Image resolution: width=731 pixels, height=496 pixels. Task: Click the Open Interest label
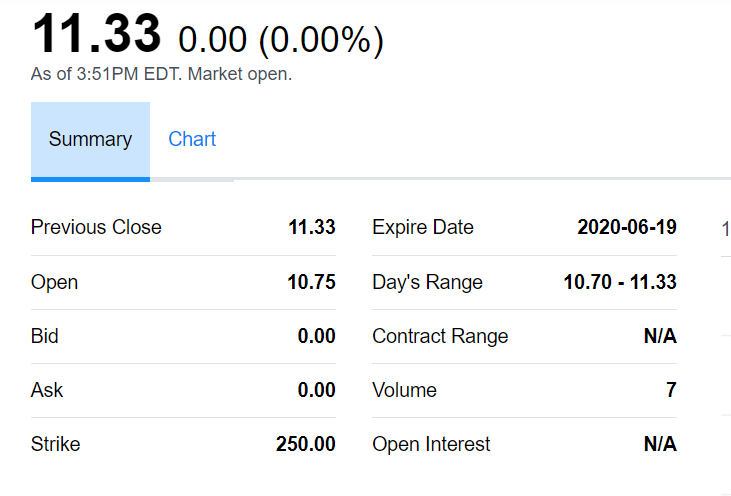click(x=431, y=444)
